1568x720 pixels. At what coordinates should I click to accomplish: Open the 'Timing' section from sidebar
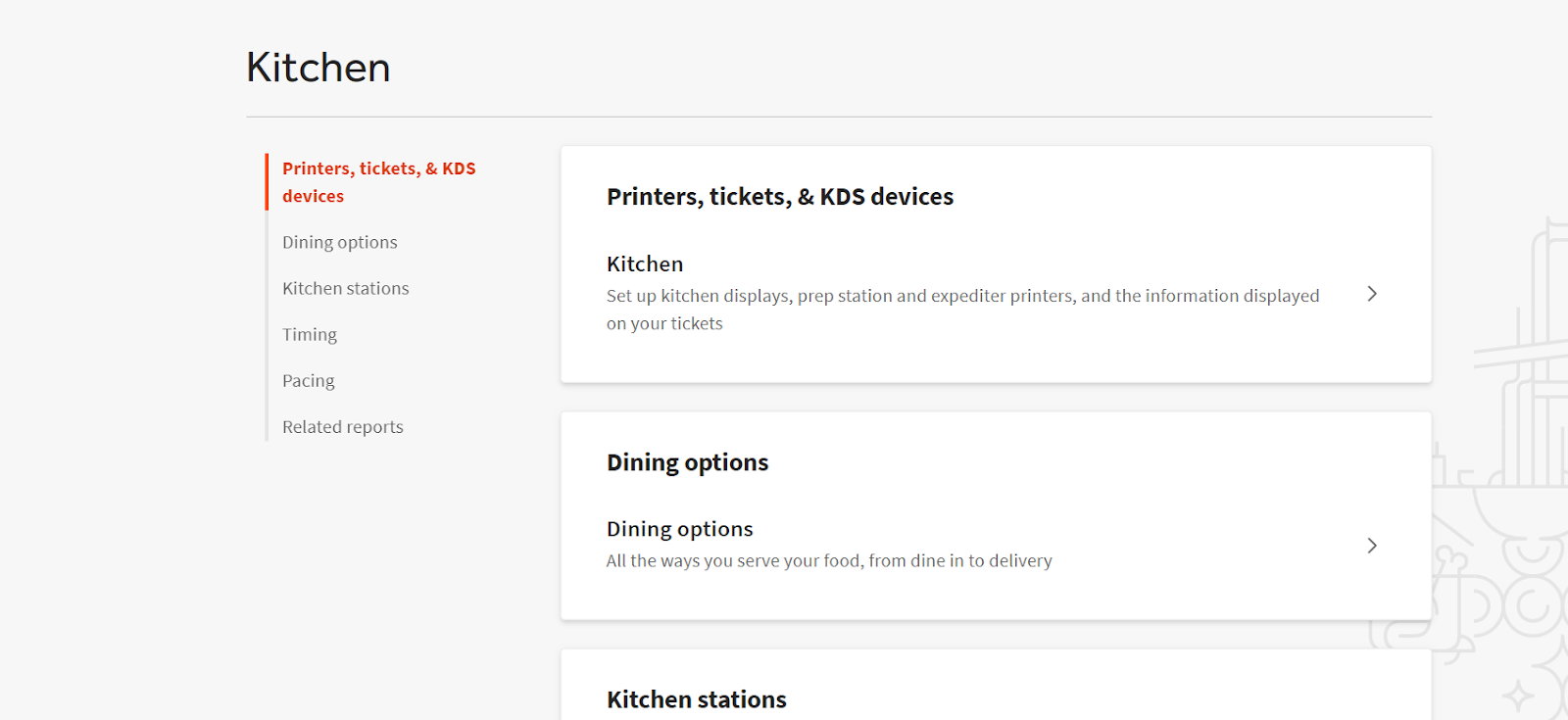tap(309, 334)
